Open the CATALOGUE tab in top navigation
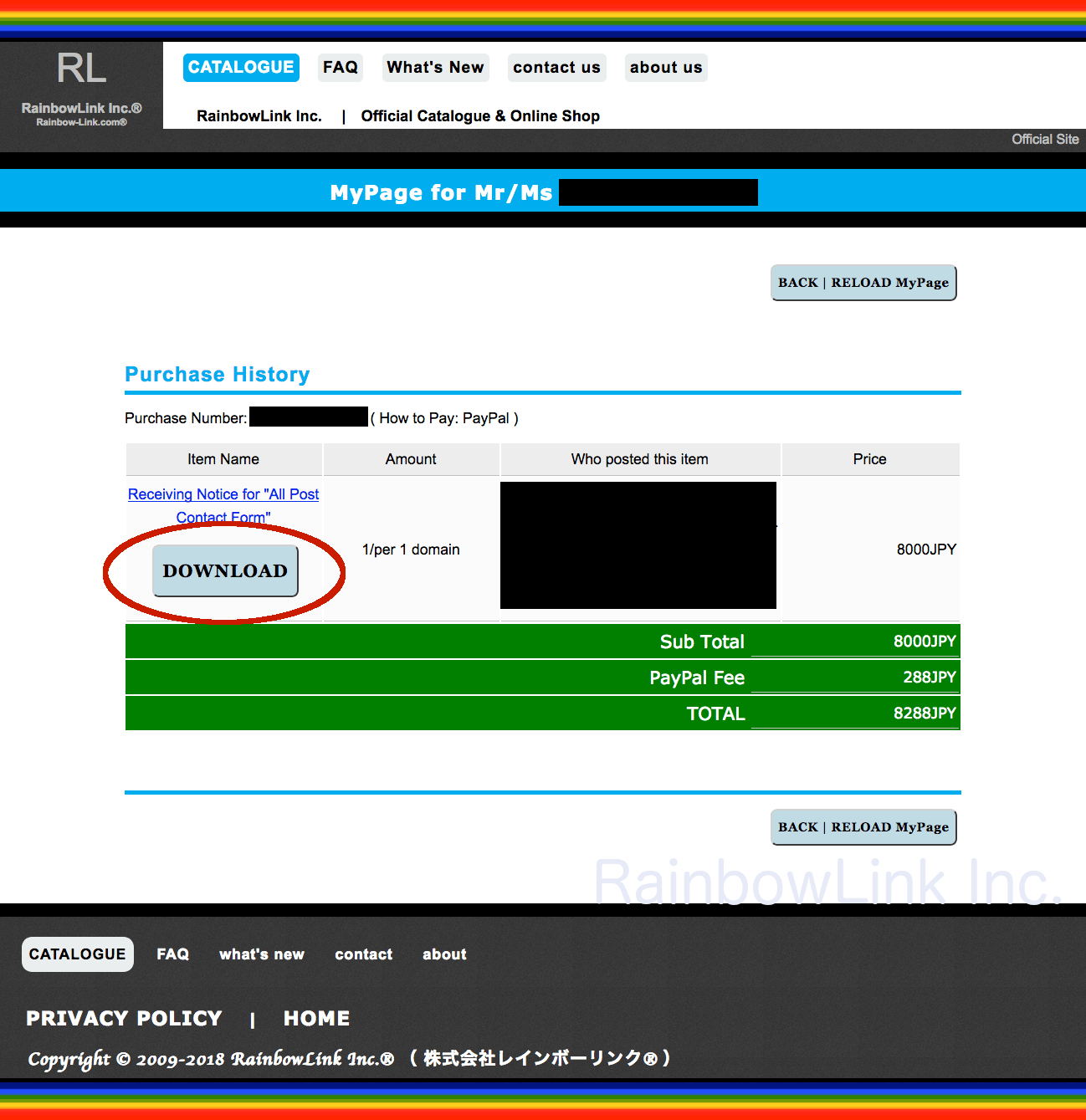Viewport: 1086px width, 1120px height. (241, 68)
